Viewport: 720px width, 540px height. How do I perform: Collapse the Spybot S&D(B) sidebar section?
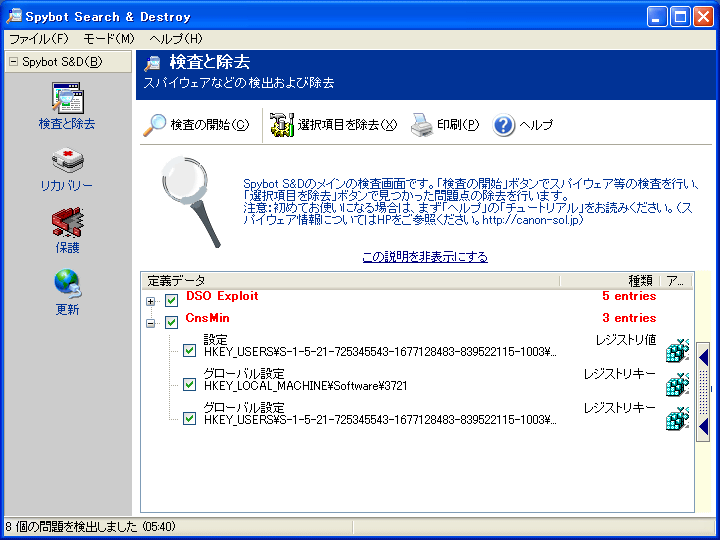(13, 62)
